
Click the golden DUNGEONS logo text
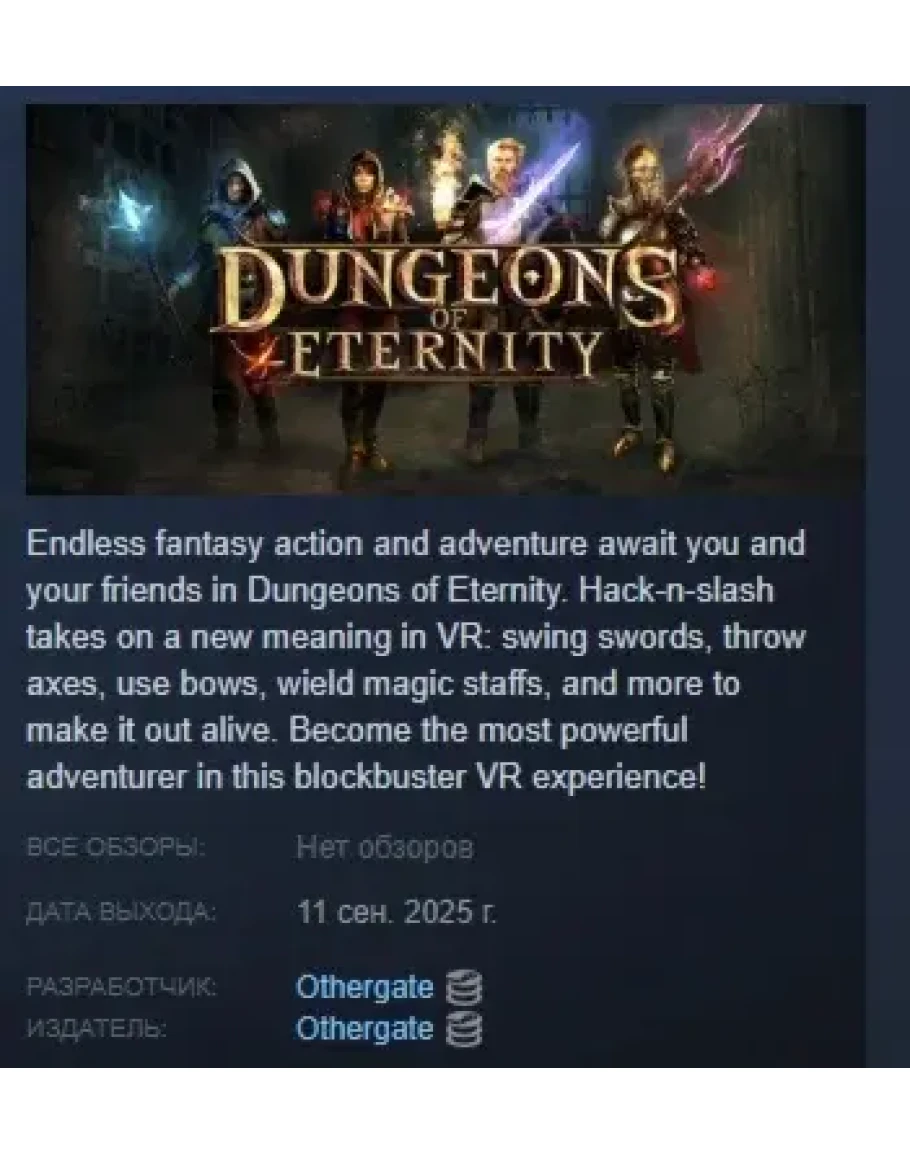[446, 287]
